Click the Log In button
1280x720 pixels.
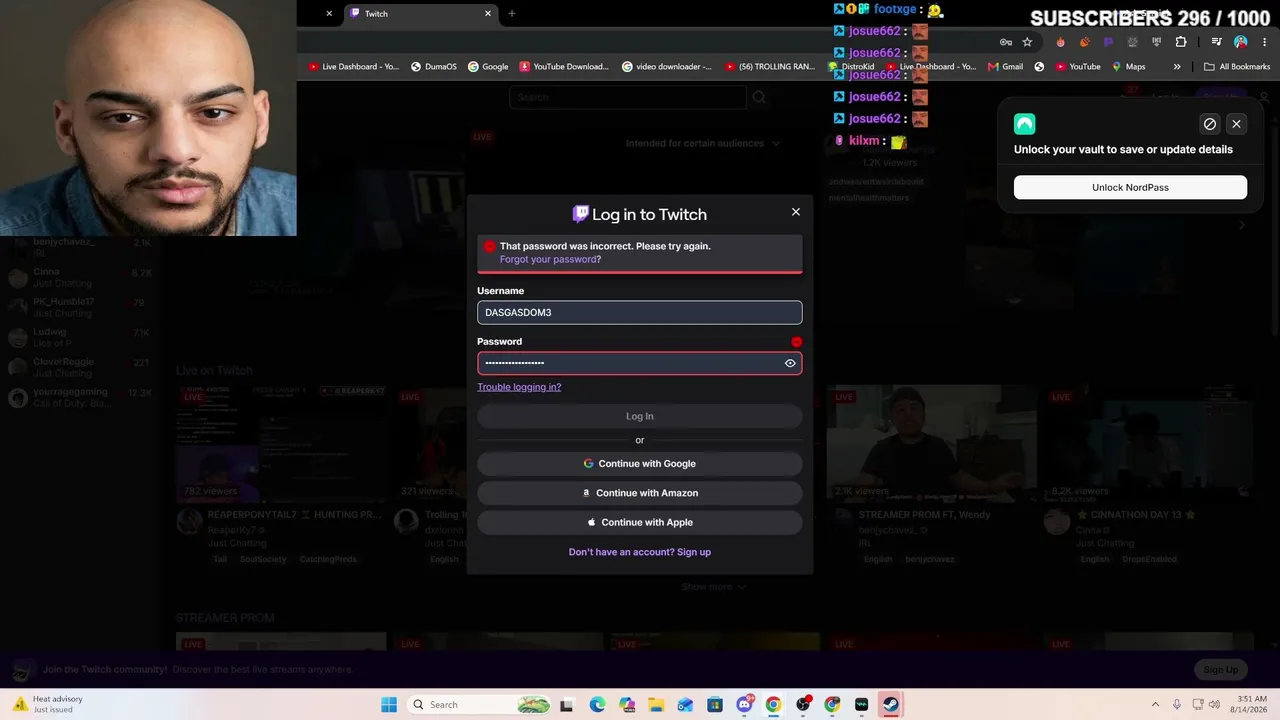coord(640,416)
